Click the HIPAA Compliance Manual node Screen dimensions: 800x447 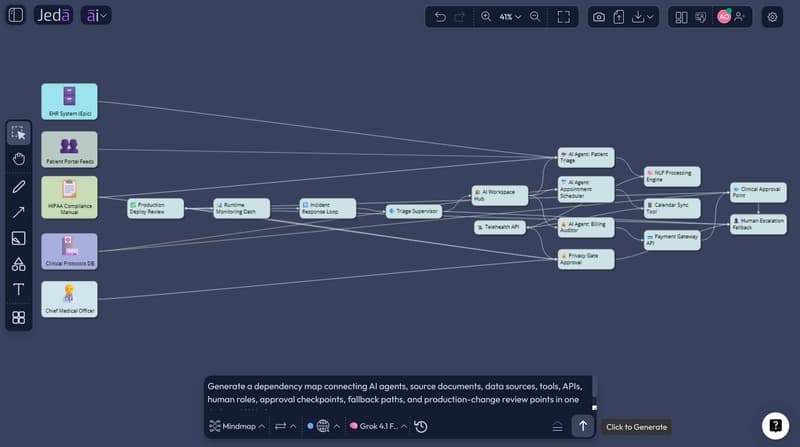[x=69, y=197]
